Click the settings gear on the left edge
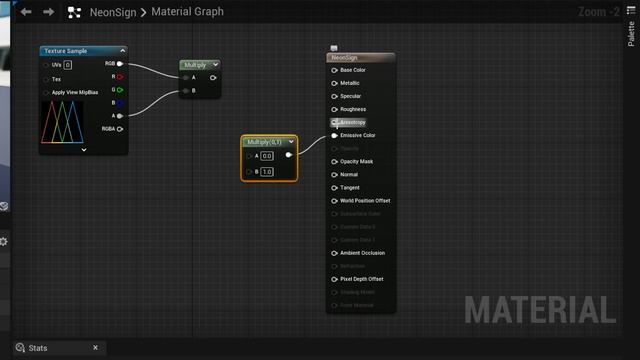The height and width of the screenshot is (360, 640). click(x=3, y=242)
